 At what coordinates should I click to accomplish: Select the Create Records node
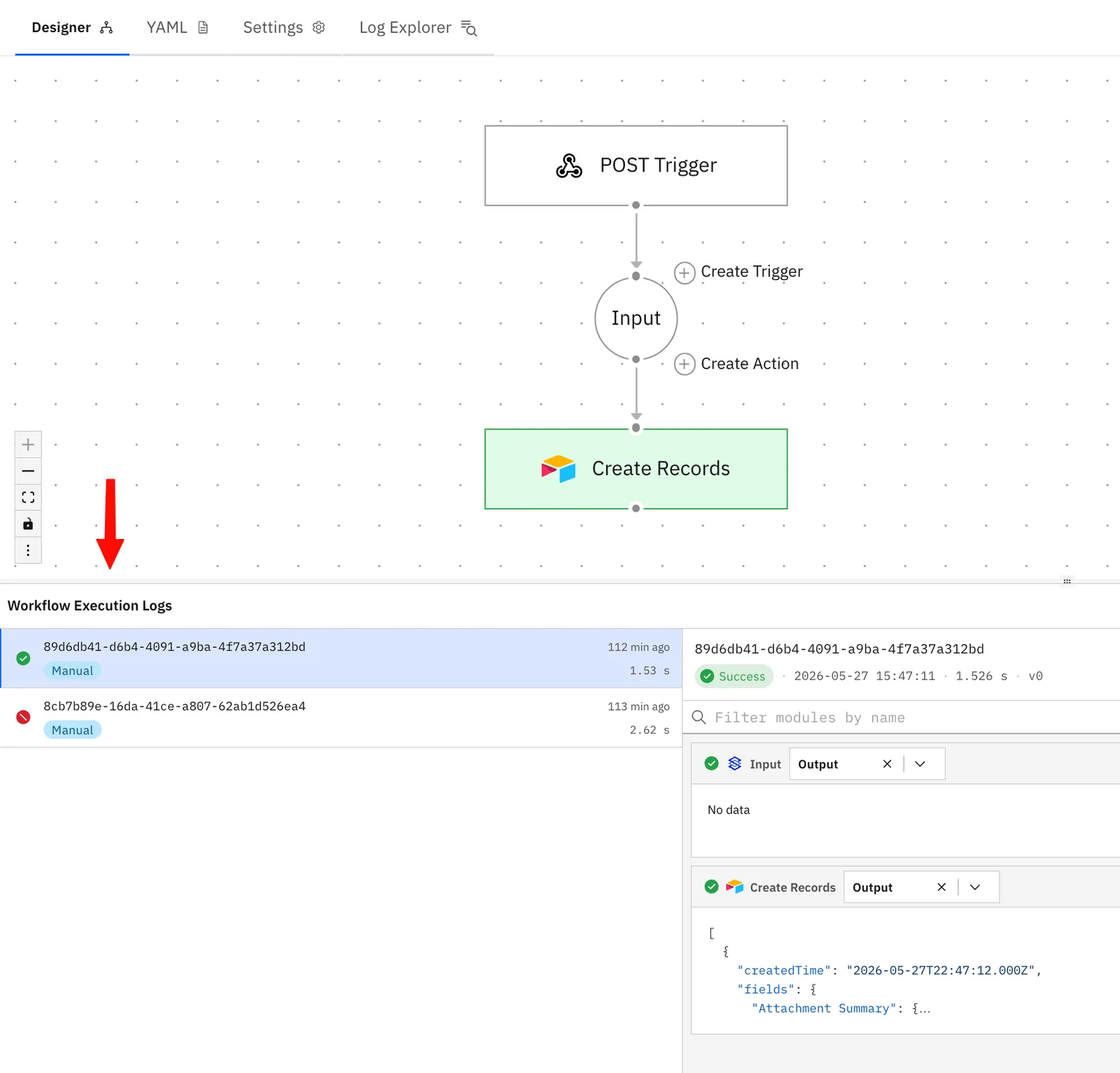[x=636, y=469]
